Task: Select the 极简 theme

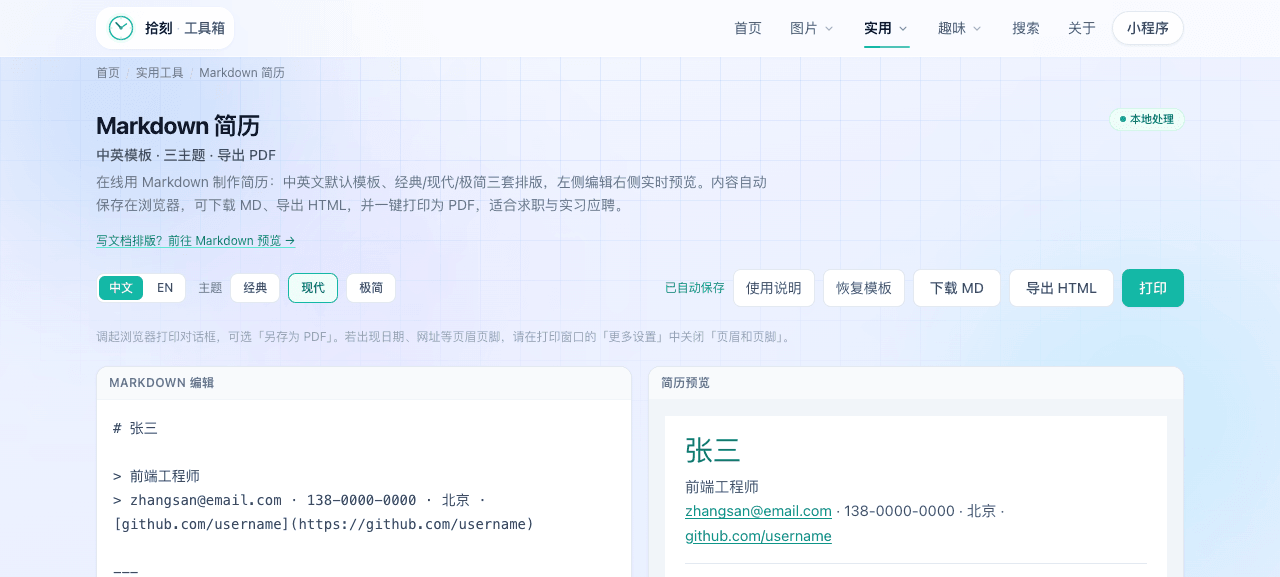Action: tap(371, 288)
